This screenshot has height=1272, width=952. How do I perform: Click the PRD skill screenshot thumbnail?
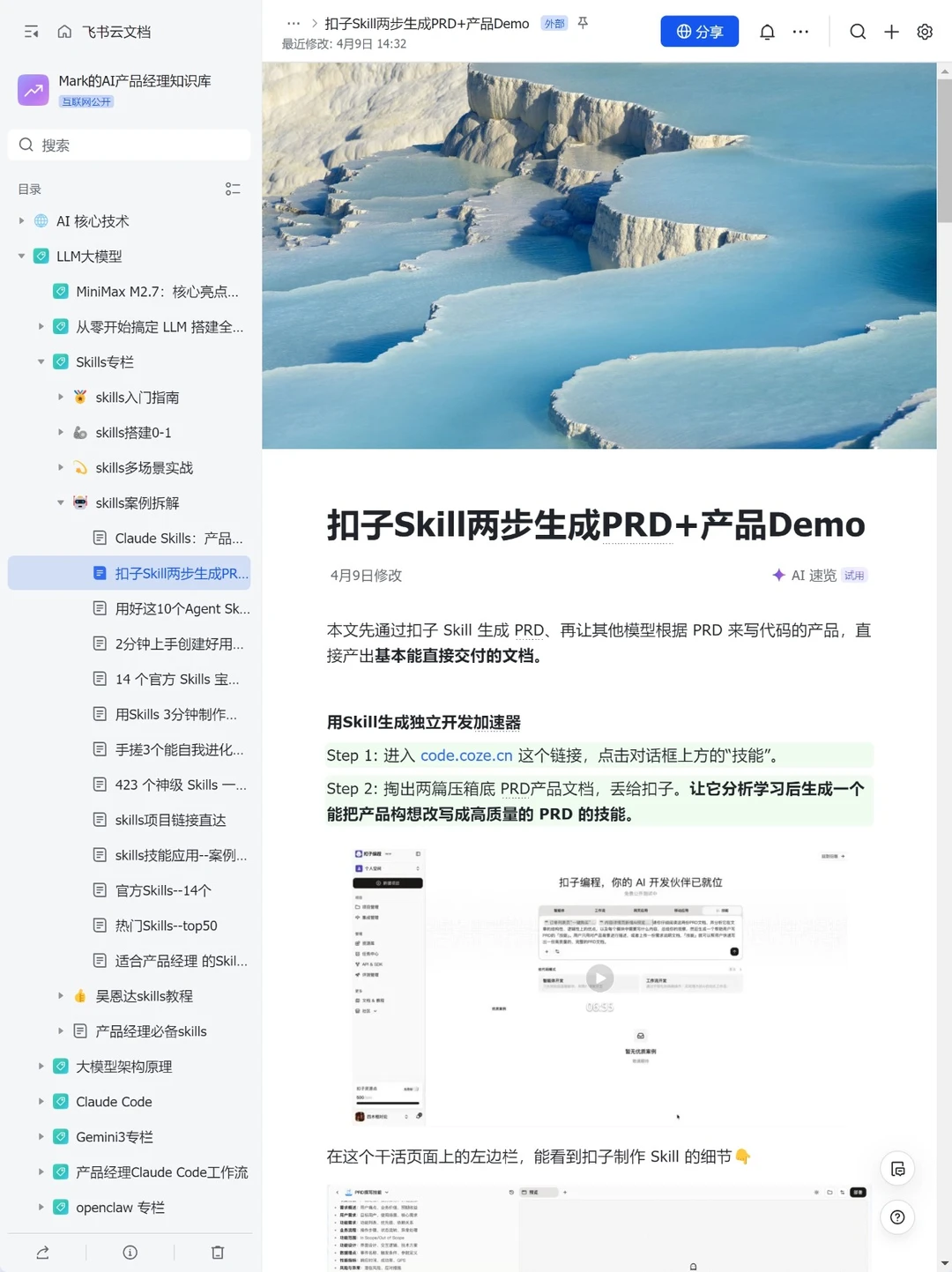coord(599,1227)
